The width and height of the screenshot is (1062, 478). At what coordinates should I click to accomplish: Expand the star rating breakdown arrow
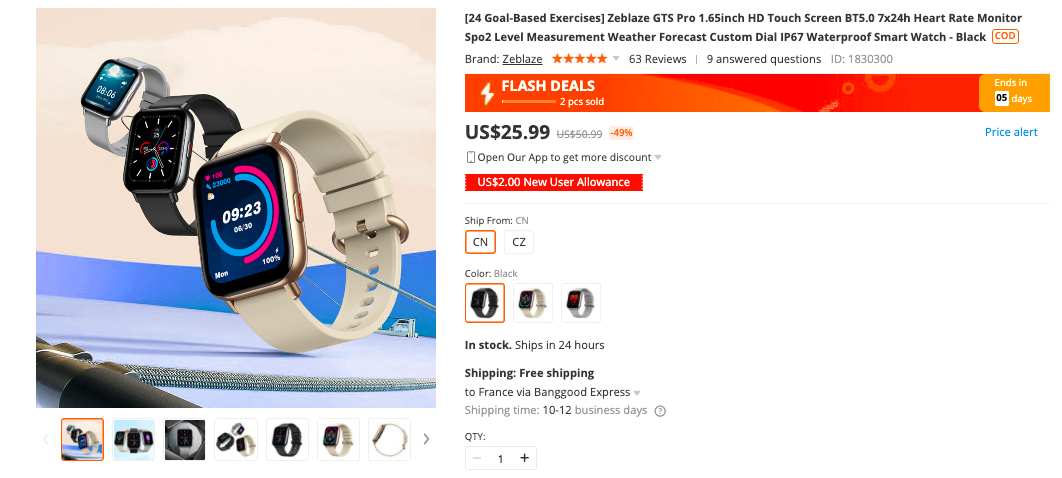coord(616,59)
